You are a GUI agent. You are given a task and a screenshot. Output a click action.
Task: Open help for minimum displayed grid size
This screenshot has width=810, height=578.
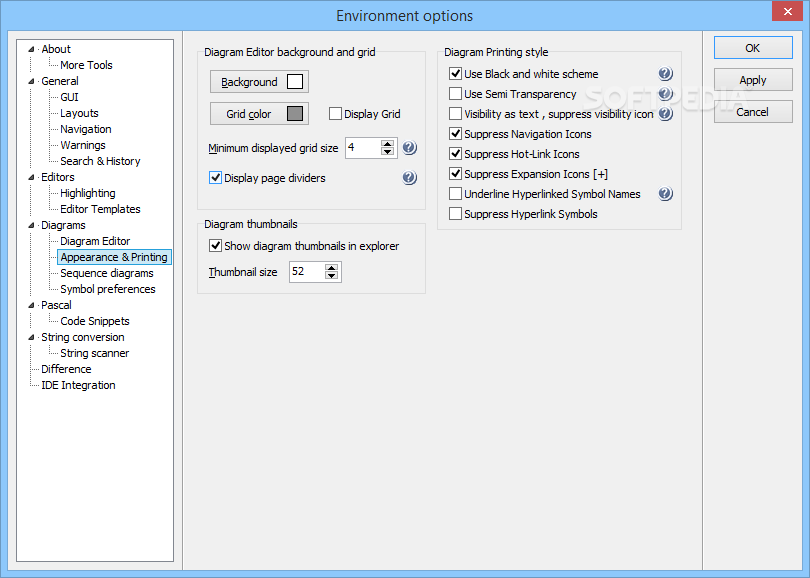click(410, 148)
